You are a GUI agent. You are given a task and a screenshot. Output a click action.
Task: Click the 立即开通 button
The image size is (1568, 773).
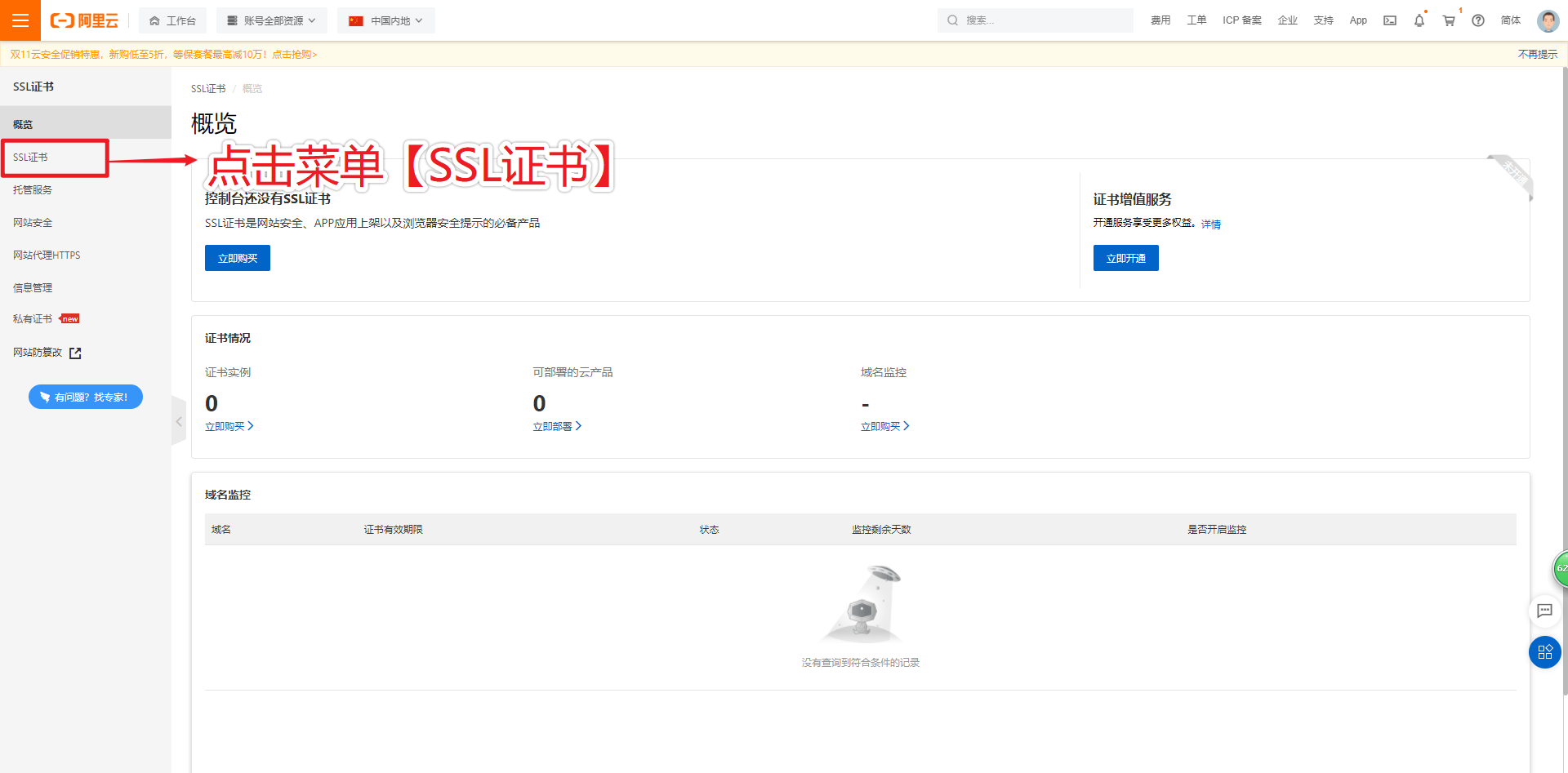coord(1126,258)
